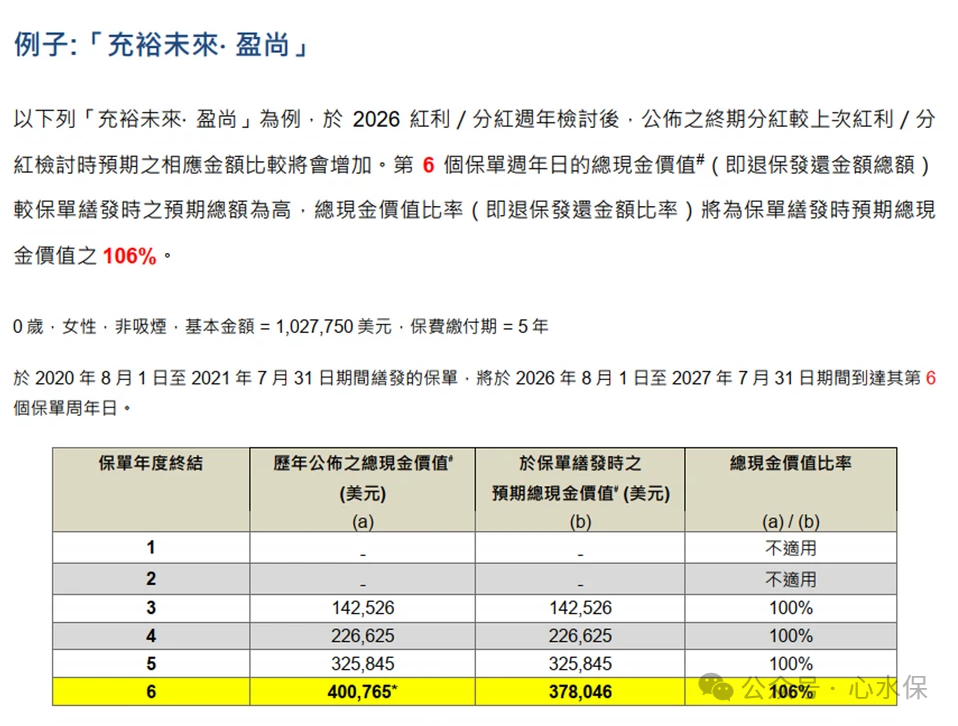This screenshot has height=726, width=958.
Task: Click the column header 於保單繕發時之
Action: pyautogui.click(x=580, y=463)
